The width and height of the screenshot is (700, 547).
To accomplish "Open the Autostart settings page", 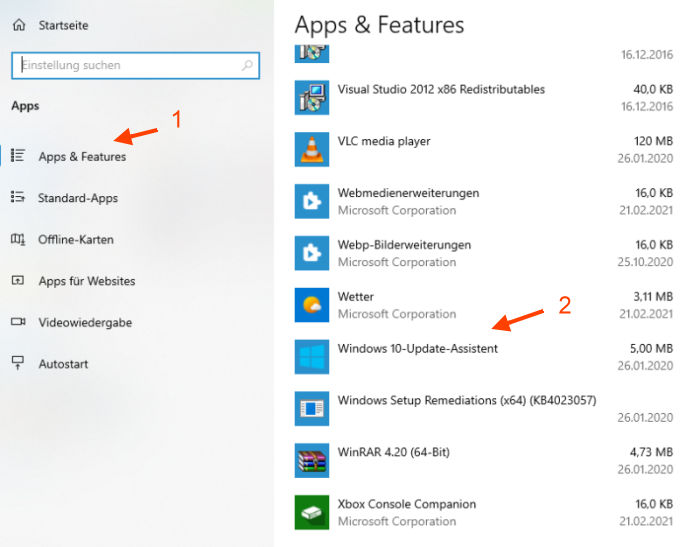I will pyautogui.click(x=63, y=364).
